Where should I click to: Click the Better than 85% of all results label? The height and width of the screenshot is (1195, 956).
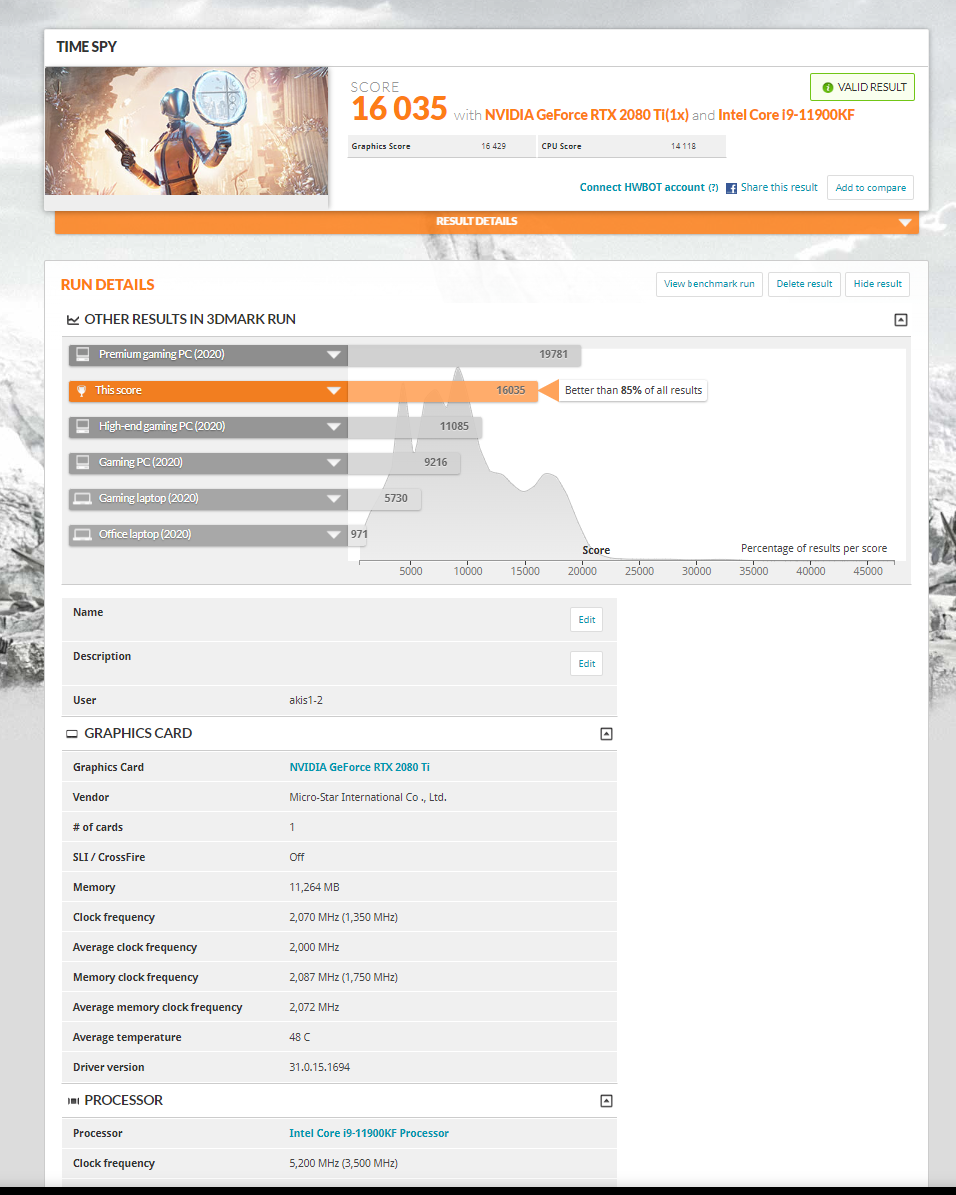[633, 391]
